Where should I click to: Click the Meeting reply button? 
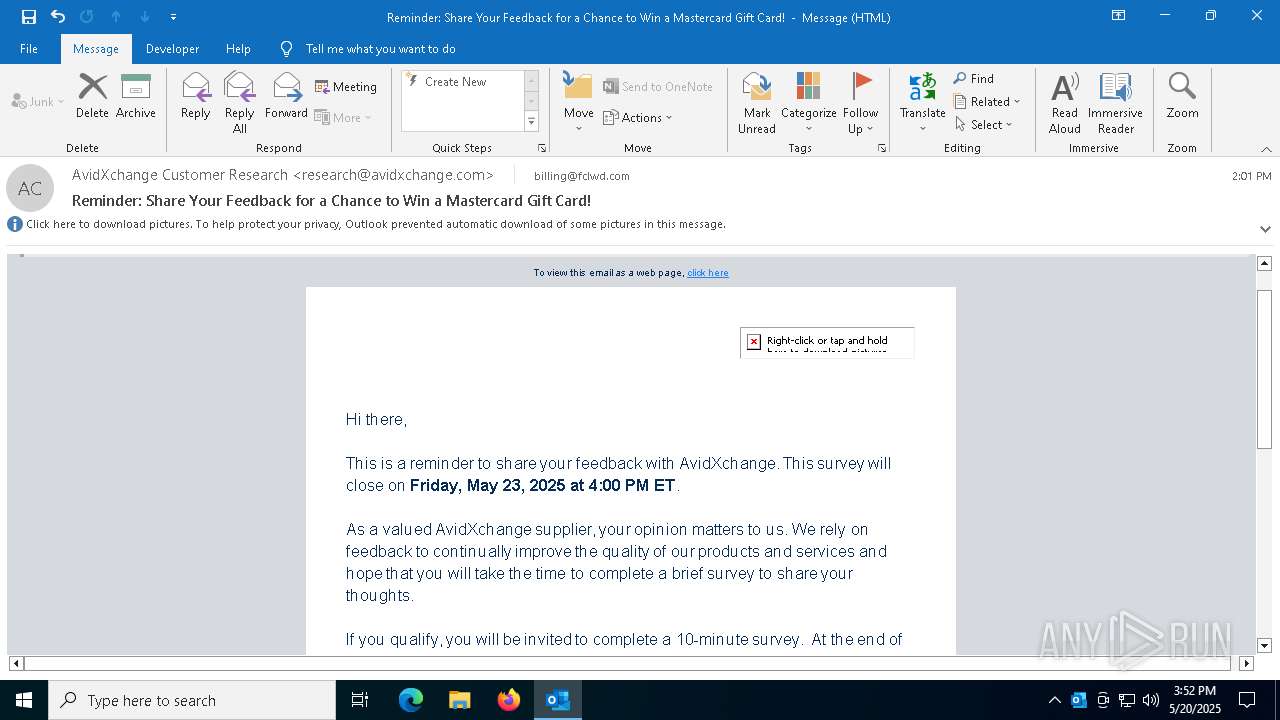point(346,87)
